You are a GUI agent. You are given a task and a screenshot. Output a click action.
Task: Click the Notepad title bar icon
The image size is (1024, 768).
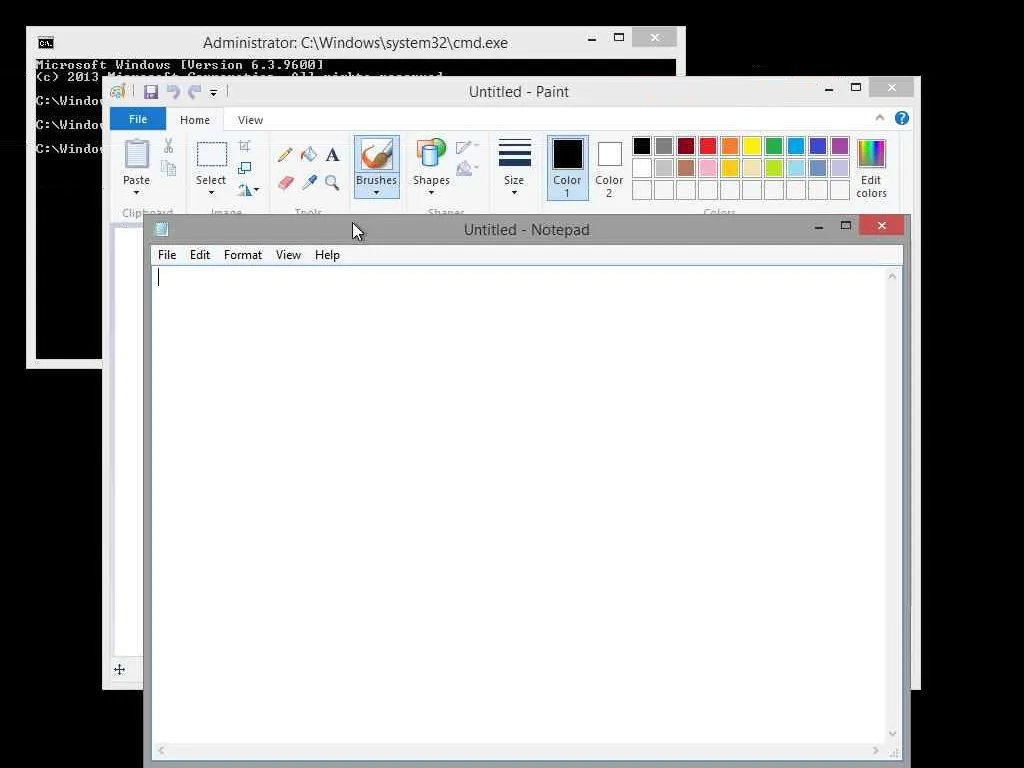tap(161, 229)
